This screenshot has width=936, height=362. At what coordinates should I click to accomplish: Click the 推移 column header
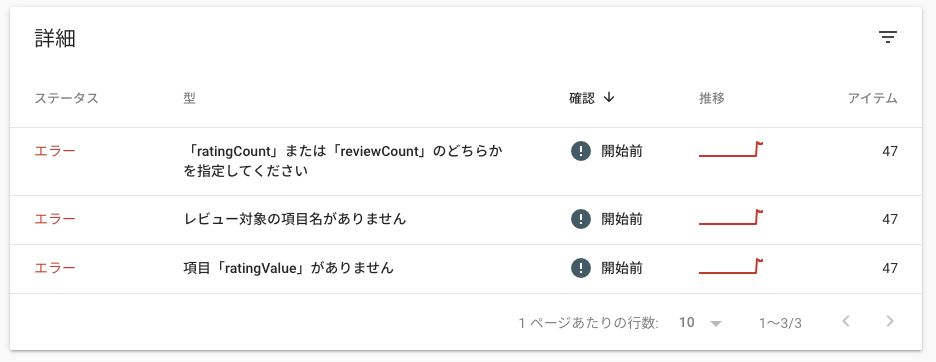(x=712, y=99)
